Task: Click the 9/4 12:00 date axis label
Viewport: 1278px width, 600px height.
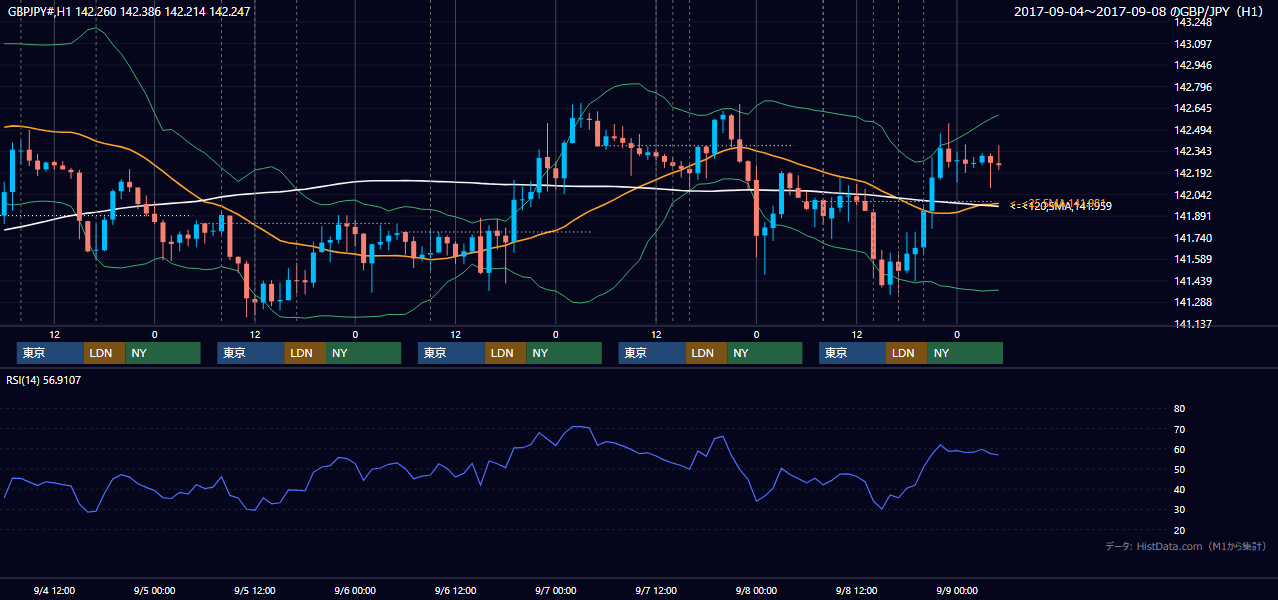Action: pos(54,590)
